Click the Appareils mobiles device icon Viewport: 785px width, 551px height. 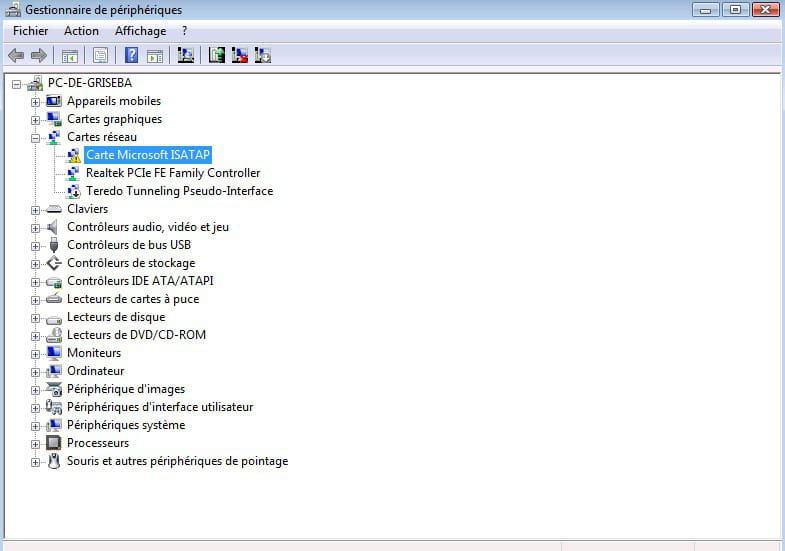[54, 101]
